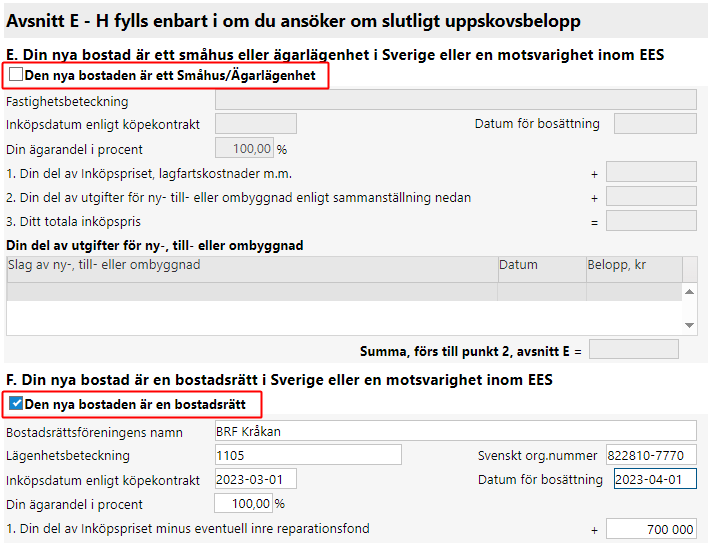Screen dimensions: 710x546
Task: Click section F Inköpsdatum field 2023-03-01
Action: tap(256, 479)
